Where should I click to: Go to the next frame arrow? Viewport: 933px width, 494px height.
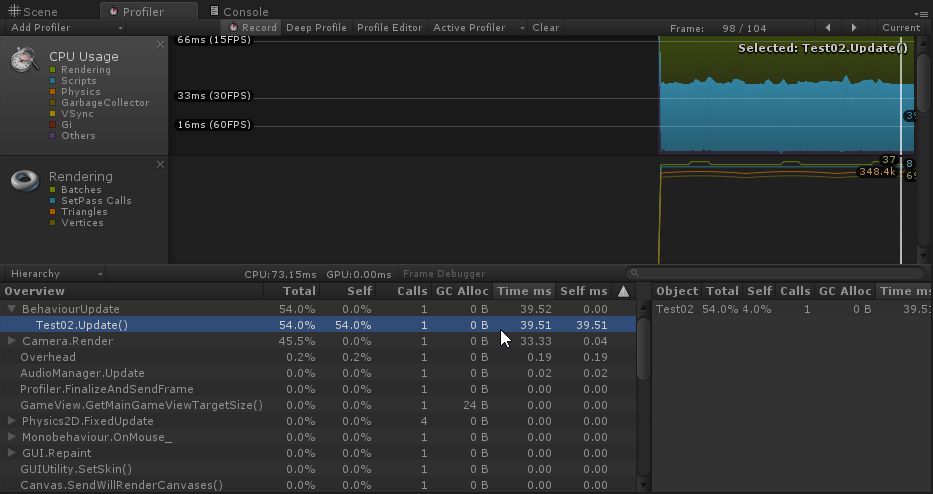[x=854, y=27]
